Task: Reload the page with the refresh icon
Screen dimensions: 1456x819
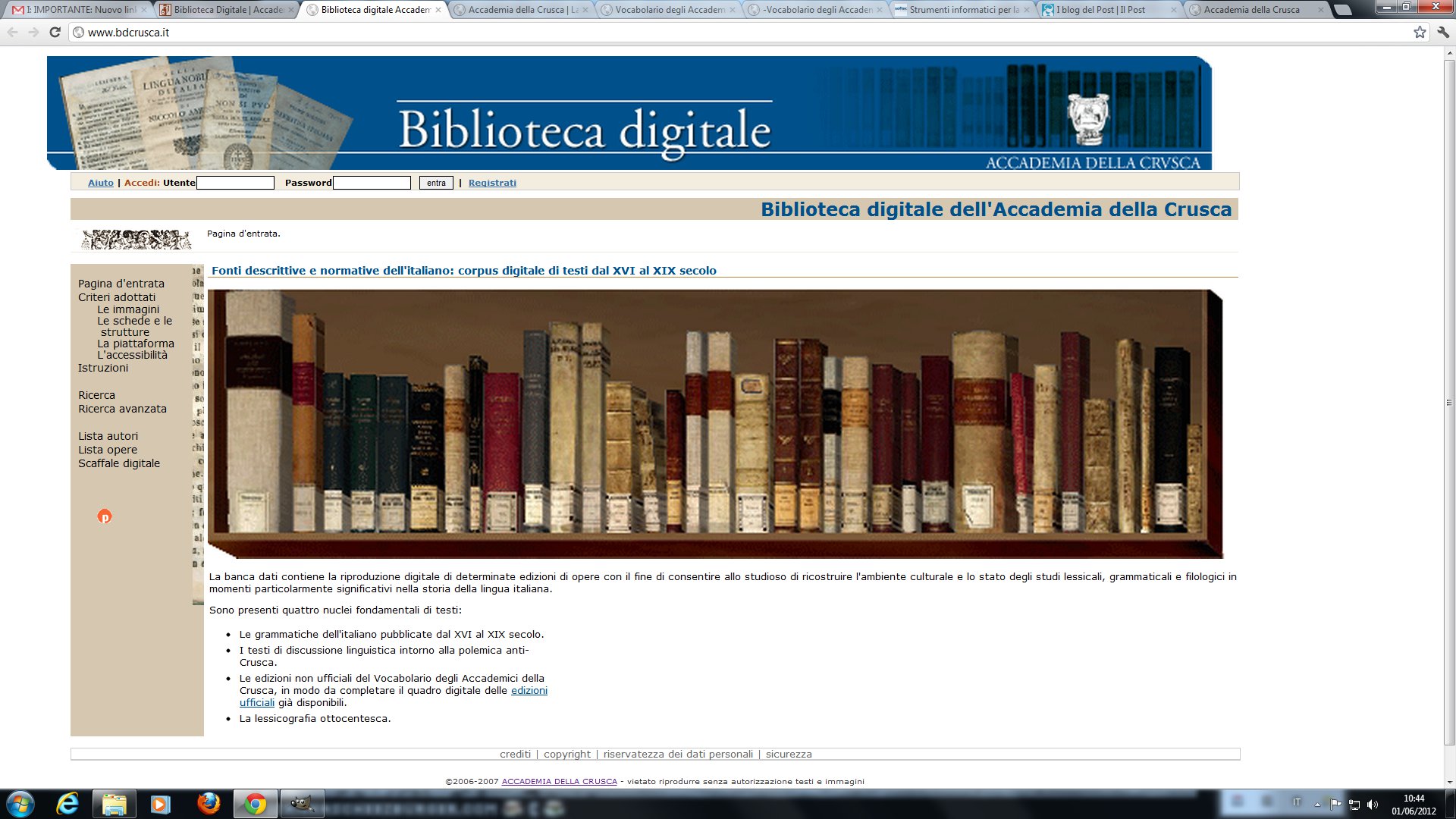Action: click(x=55, y=33)
